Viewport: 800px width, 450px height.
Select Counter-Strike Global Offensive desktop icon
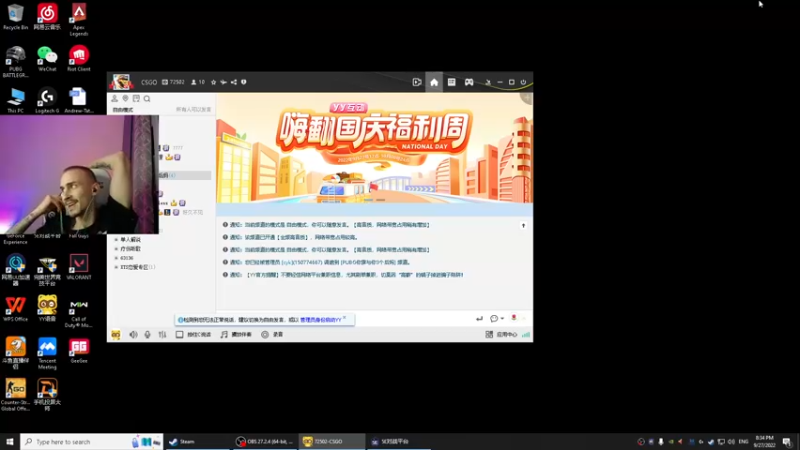coord(15,394)
